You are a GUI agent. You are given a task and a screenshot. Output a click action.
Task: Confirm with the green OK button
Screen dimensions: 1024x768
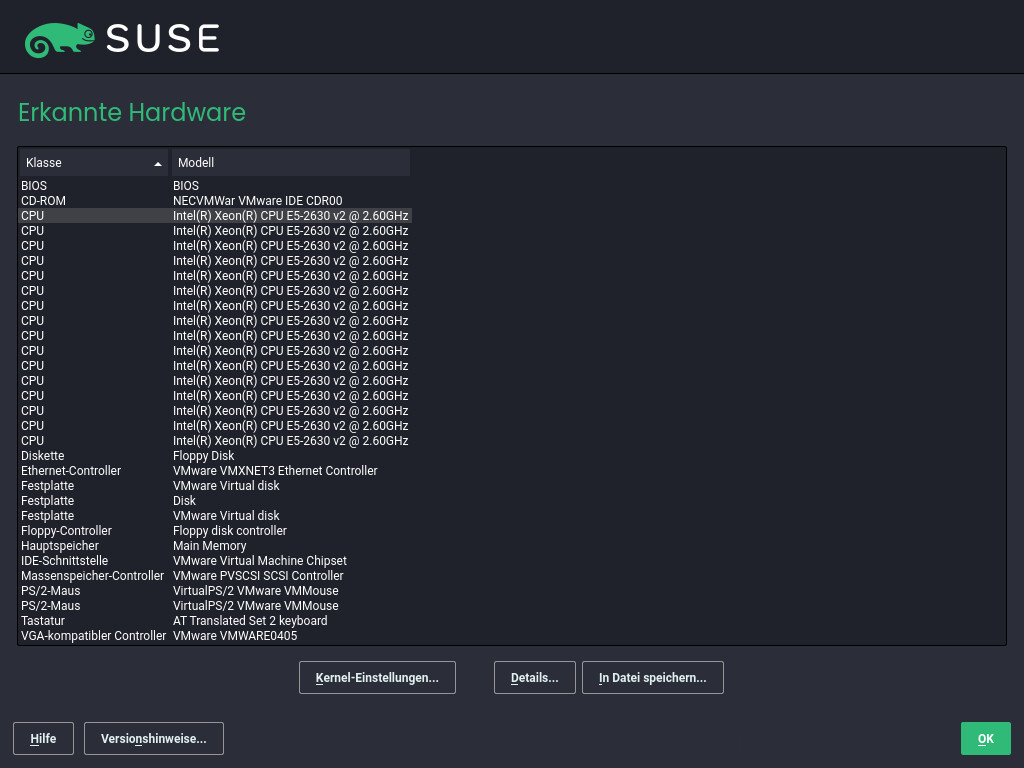[985, 739]
